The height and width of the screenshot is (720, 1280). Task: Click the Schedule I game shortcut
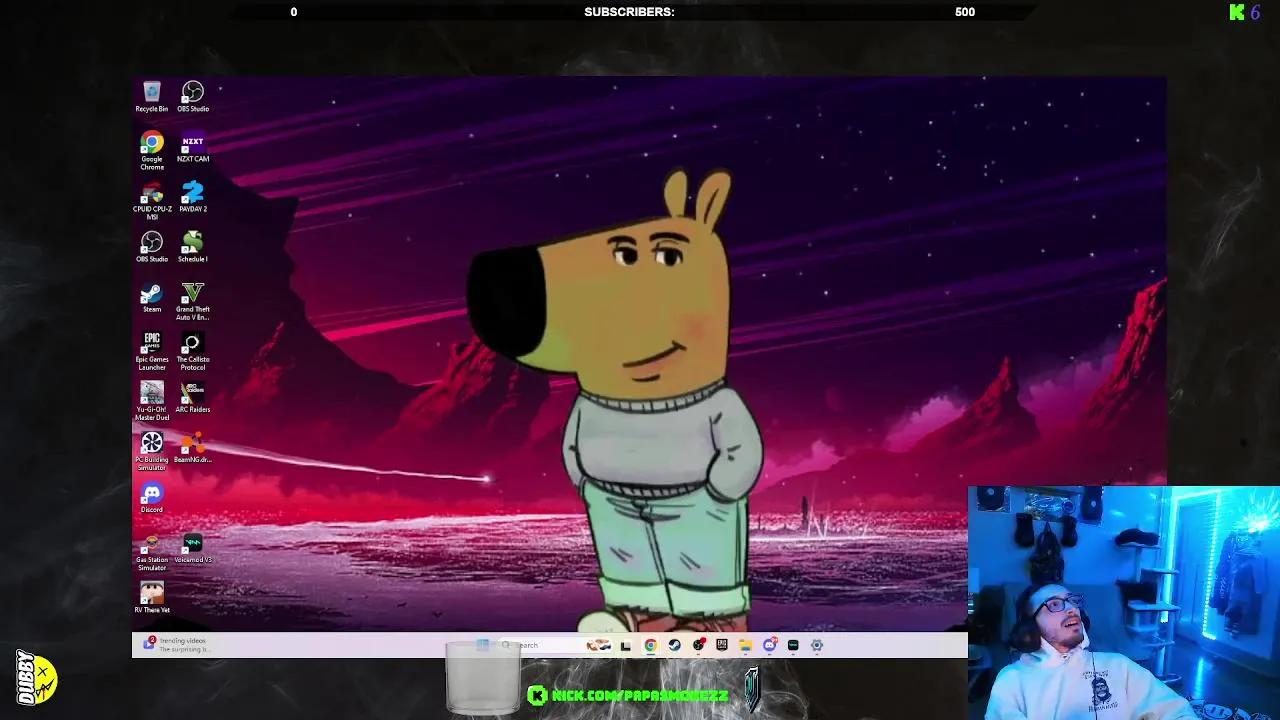(x=193, y=247)
